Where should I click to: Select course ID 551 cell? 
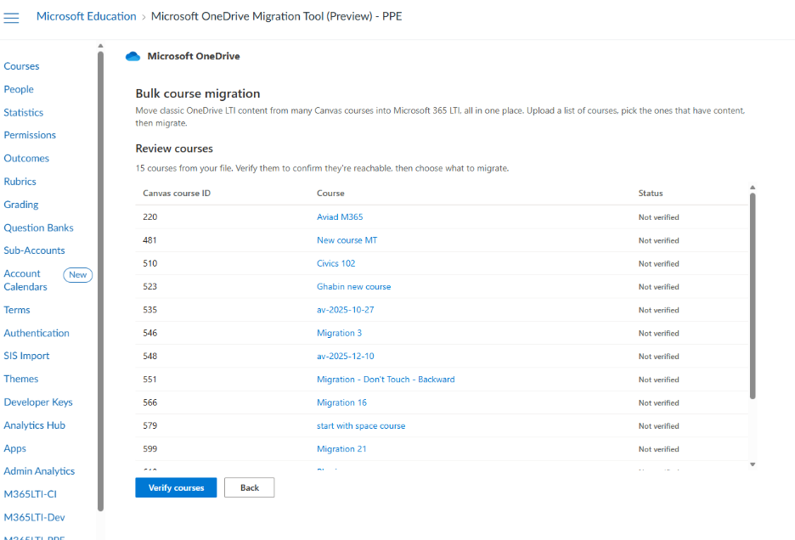coord(150,379)
